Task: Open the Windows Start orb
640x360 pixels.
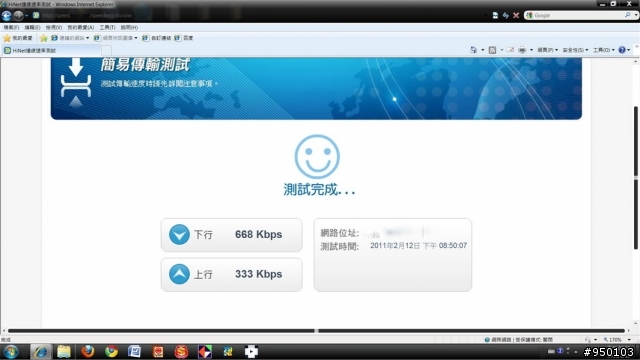Action: (11, 351)
